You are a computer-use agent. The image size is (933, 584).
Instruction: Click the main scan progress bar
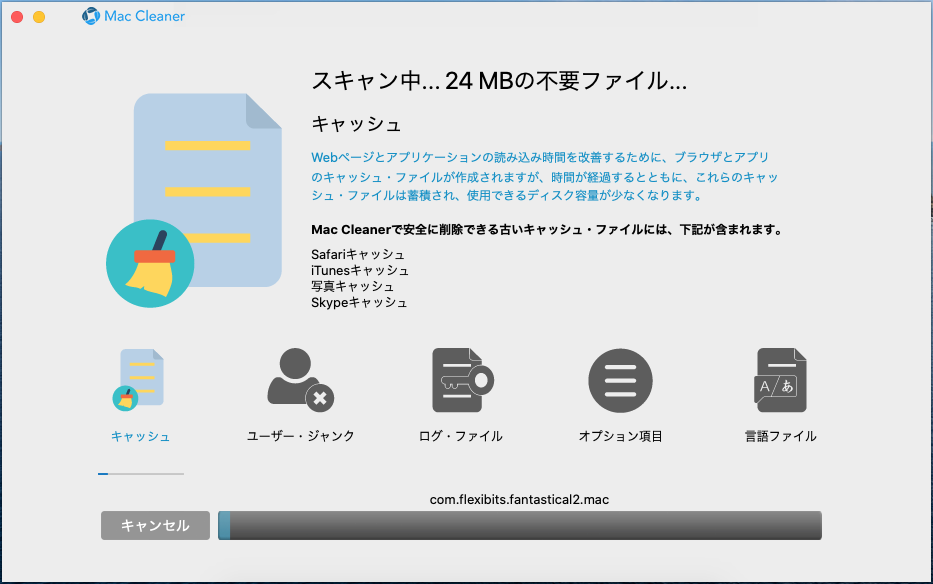click(x=520, y=525)
